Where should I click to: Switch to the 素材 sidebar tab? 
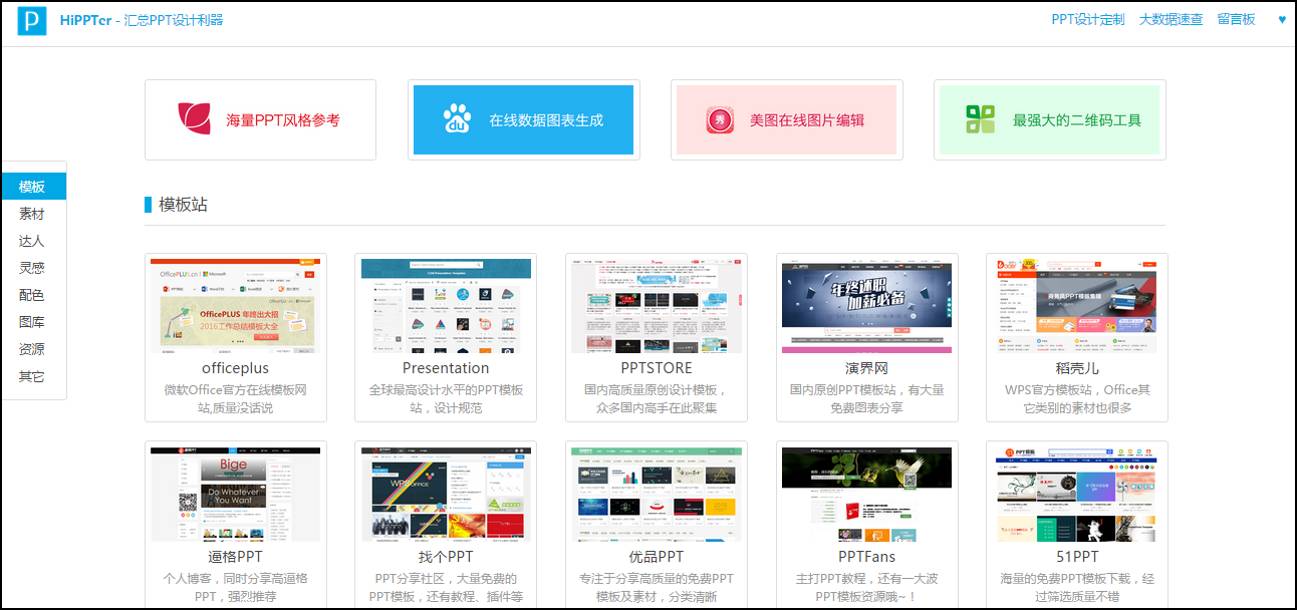32,213
